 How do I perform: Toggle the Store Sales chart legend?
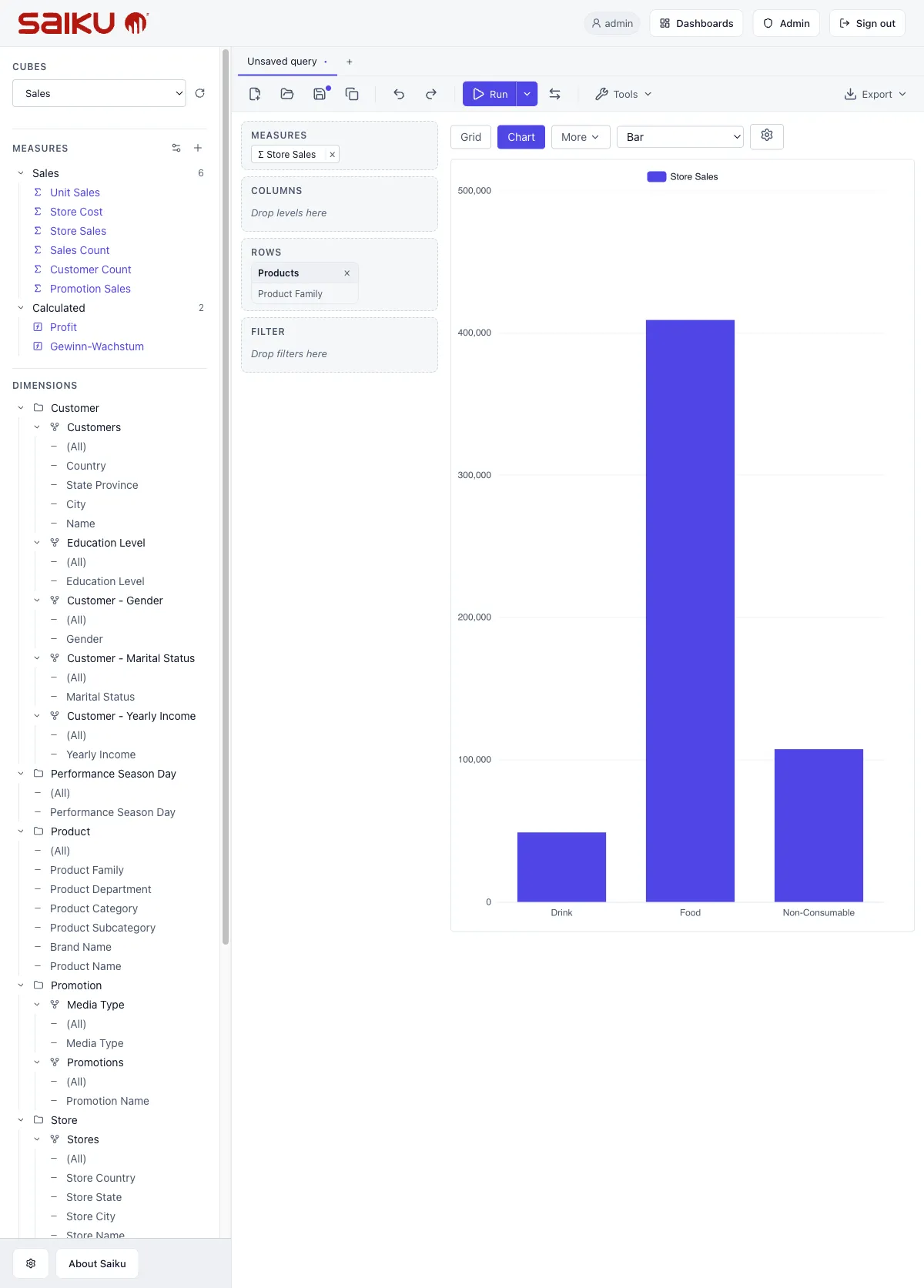(x=682, y=177)
